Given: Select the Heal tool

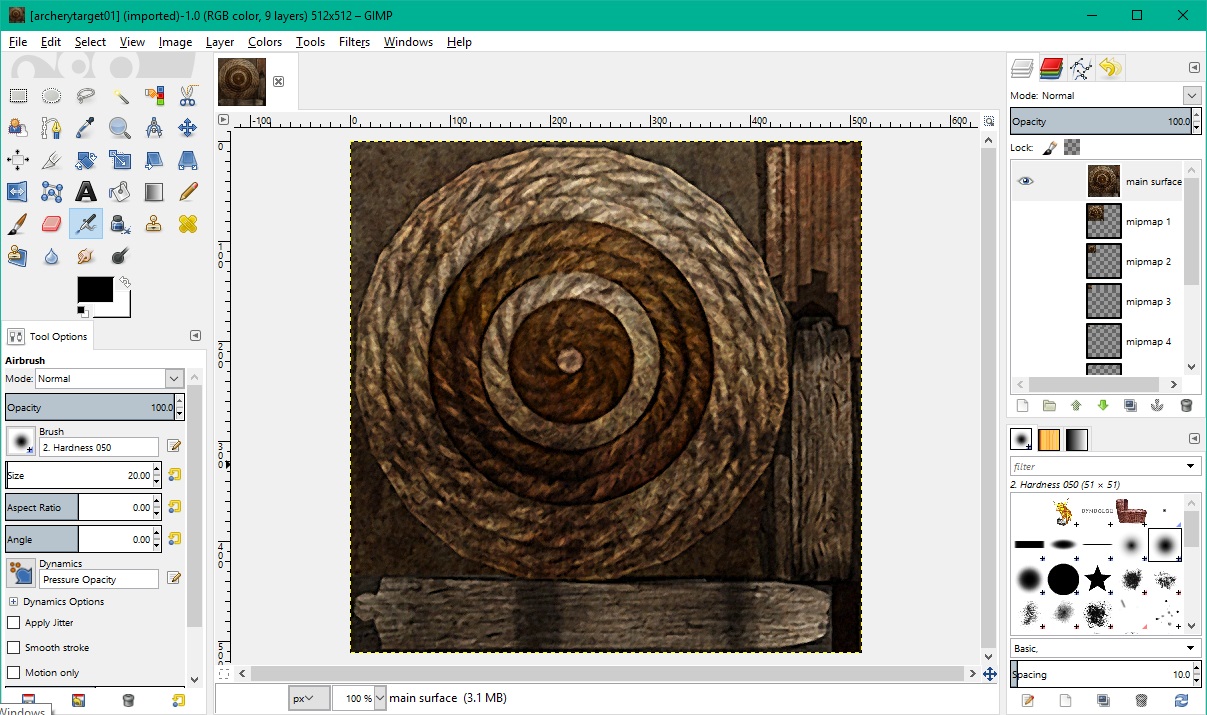Looking at the screenshot, I should (187, 224).
